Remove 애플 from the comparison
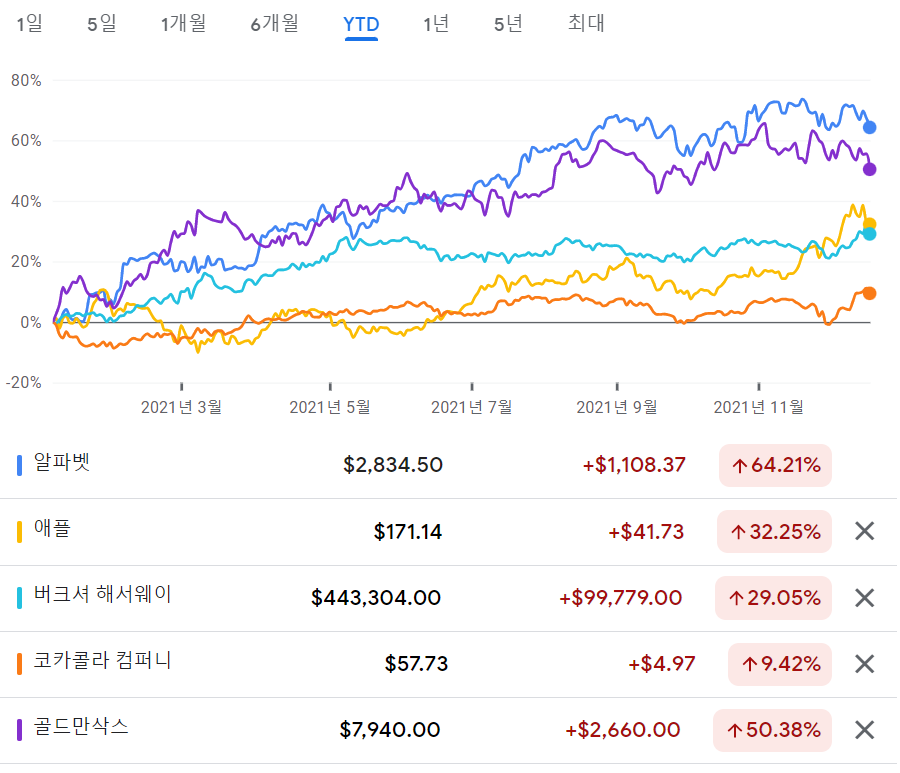 pos(864,531)
